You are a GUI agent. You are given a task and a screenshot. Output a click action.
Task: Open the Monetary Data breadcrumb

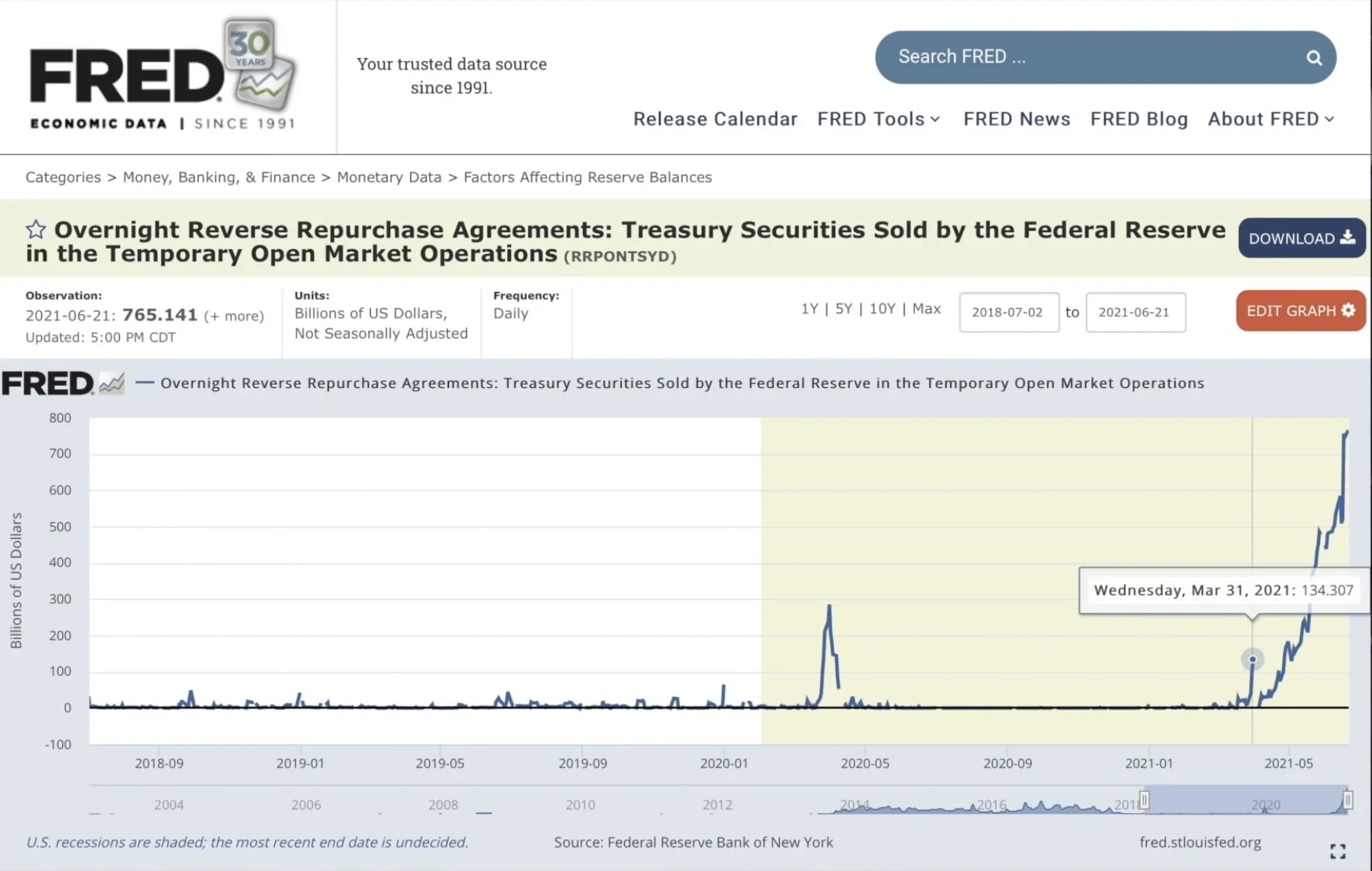coord(389,177)
